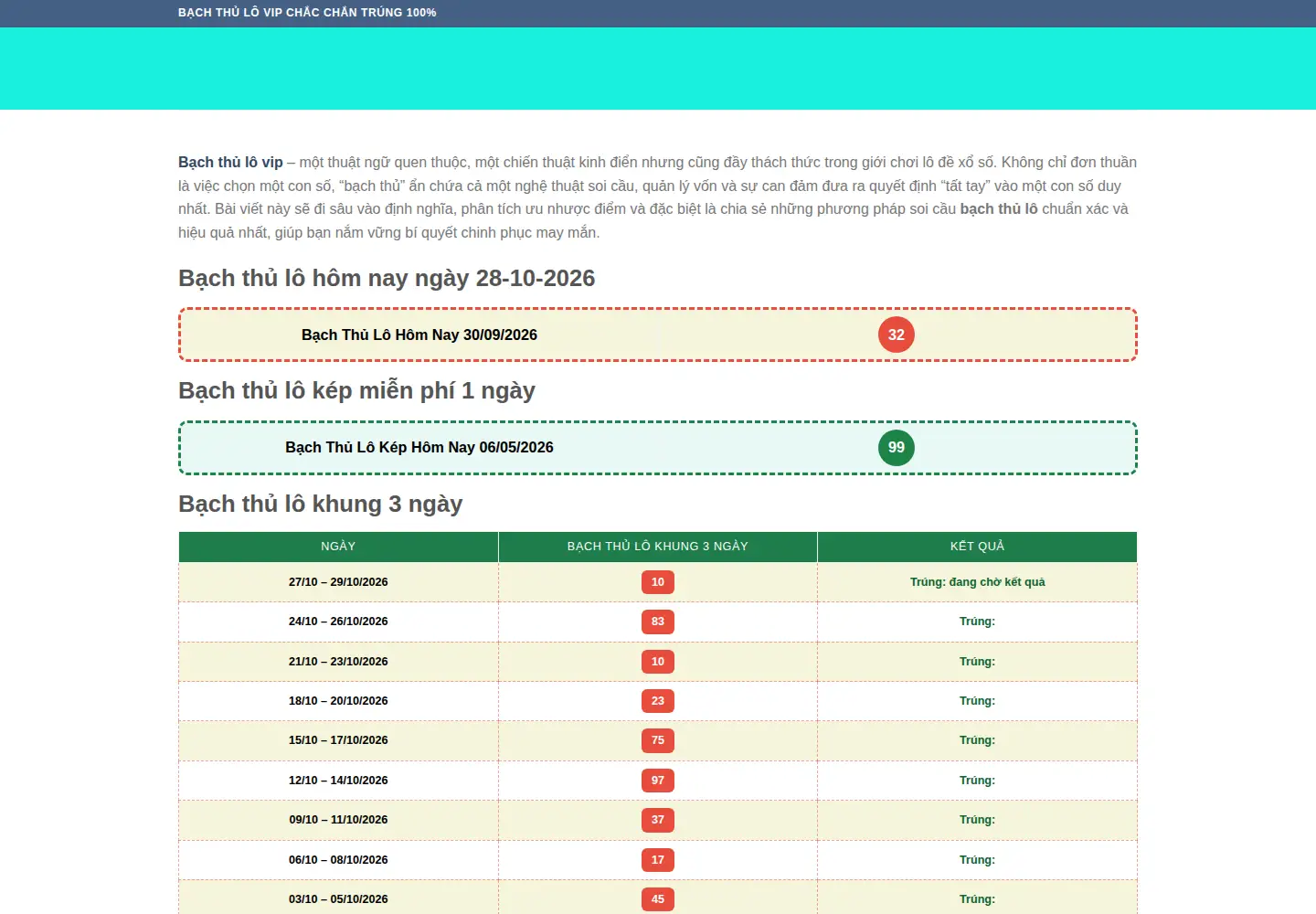Screen dimensions: 1316x914
Task: Click "Trúng:" result in the 06/10 – 08/10 row
Action: point(978,860)
